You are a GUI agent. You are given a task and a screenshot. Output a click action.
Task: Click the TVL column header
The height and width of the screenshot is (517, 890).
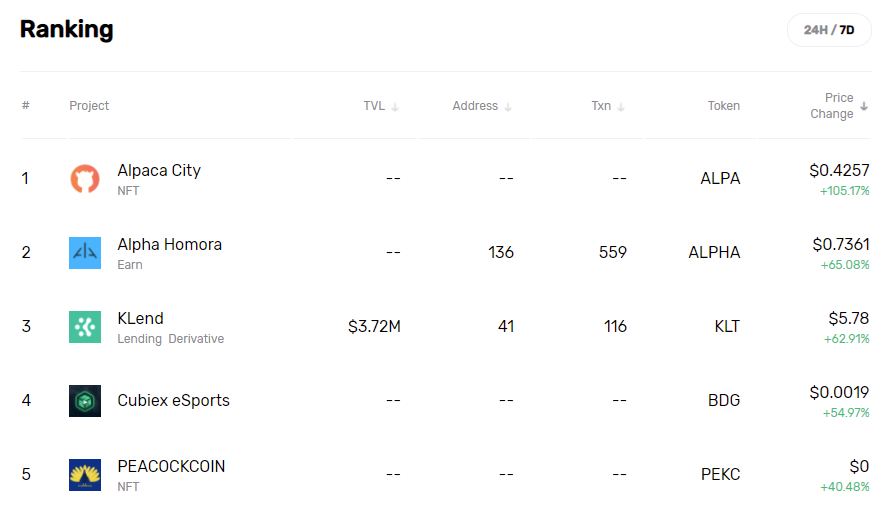tap(374, 106)
